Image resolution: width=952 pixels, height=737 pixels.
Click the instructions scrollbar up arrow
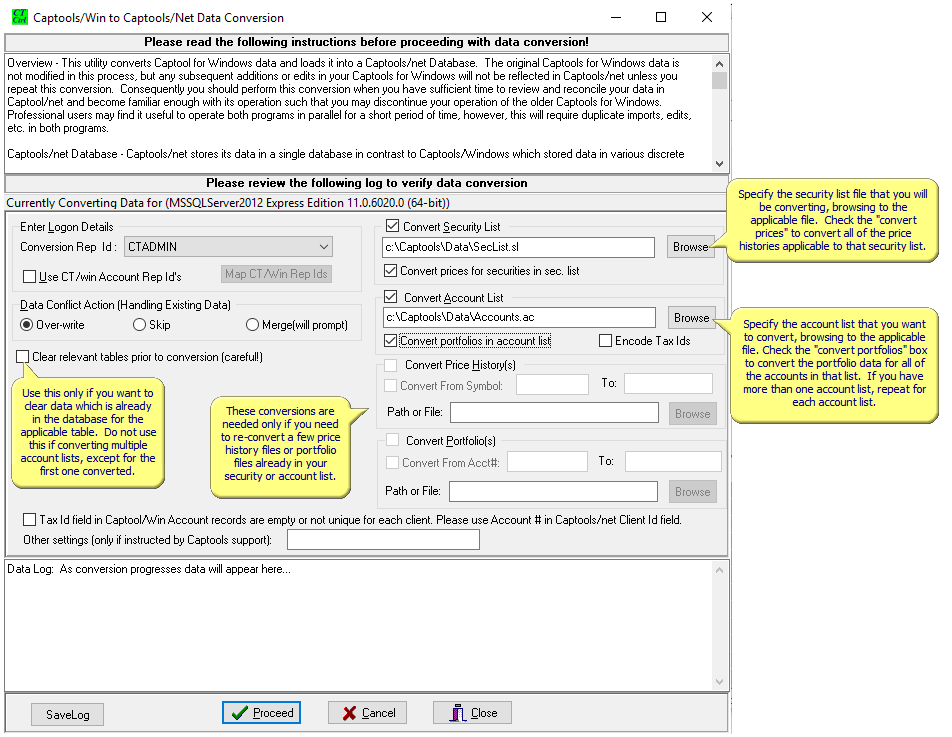[x=719, y=64]
